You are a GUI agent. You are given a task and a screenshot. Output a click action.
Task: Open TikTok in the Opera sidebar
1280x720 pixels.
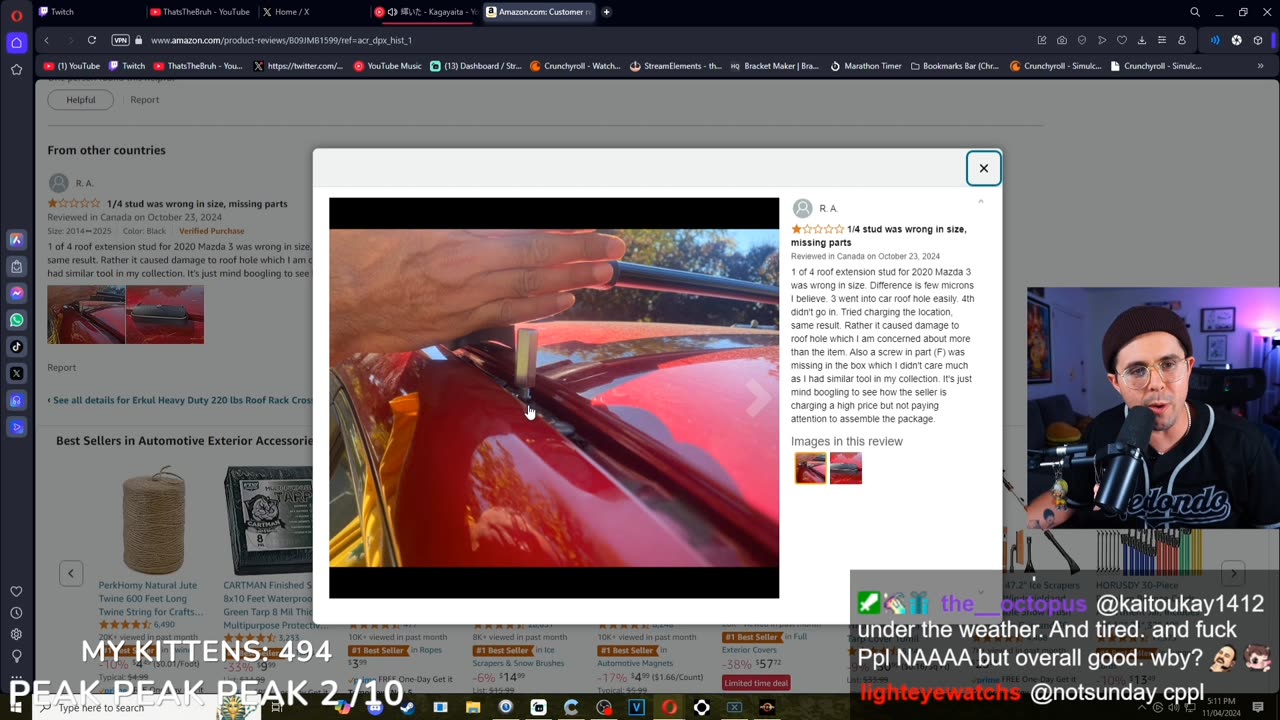(16, 347)
